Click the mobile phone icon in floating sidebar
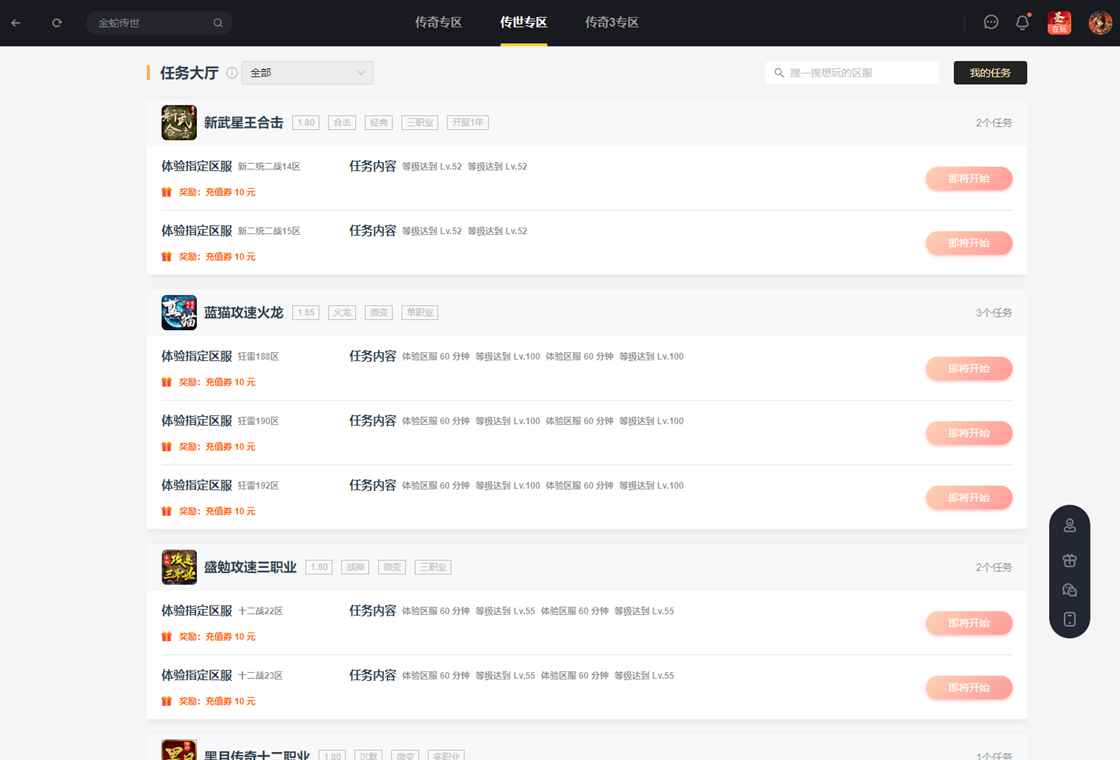The width and height of the screenshot is (1120, 760). (x=1069, y=619)
